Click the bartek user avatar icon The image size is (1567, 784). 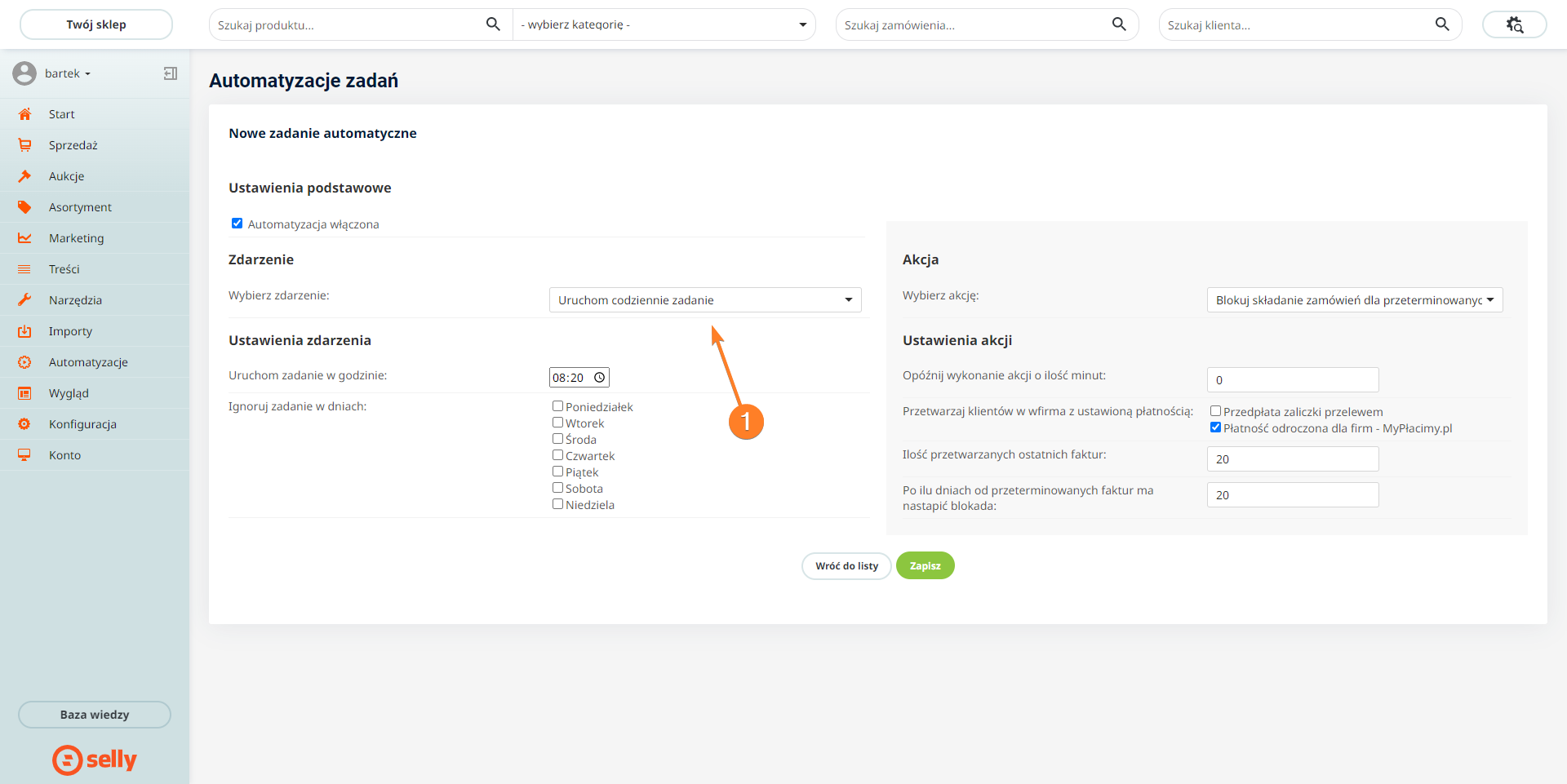24,73
